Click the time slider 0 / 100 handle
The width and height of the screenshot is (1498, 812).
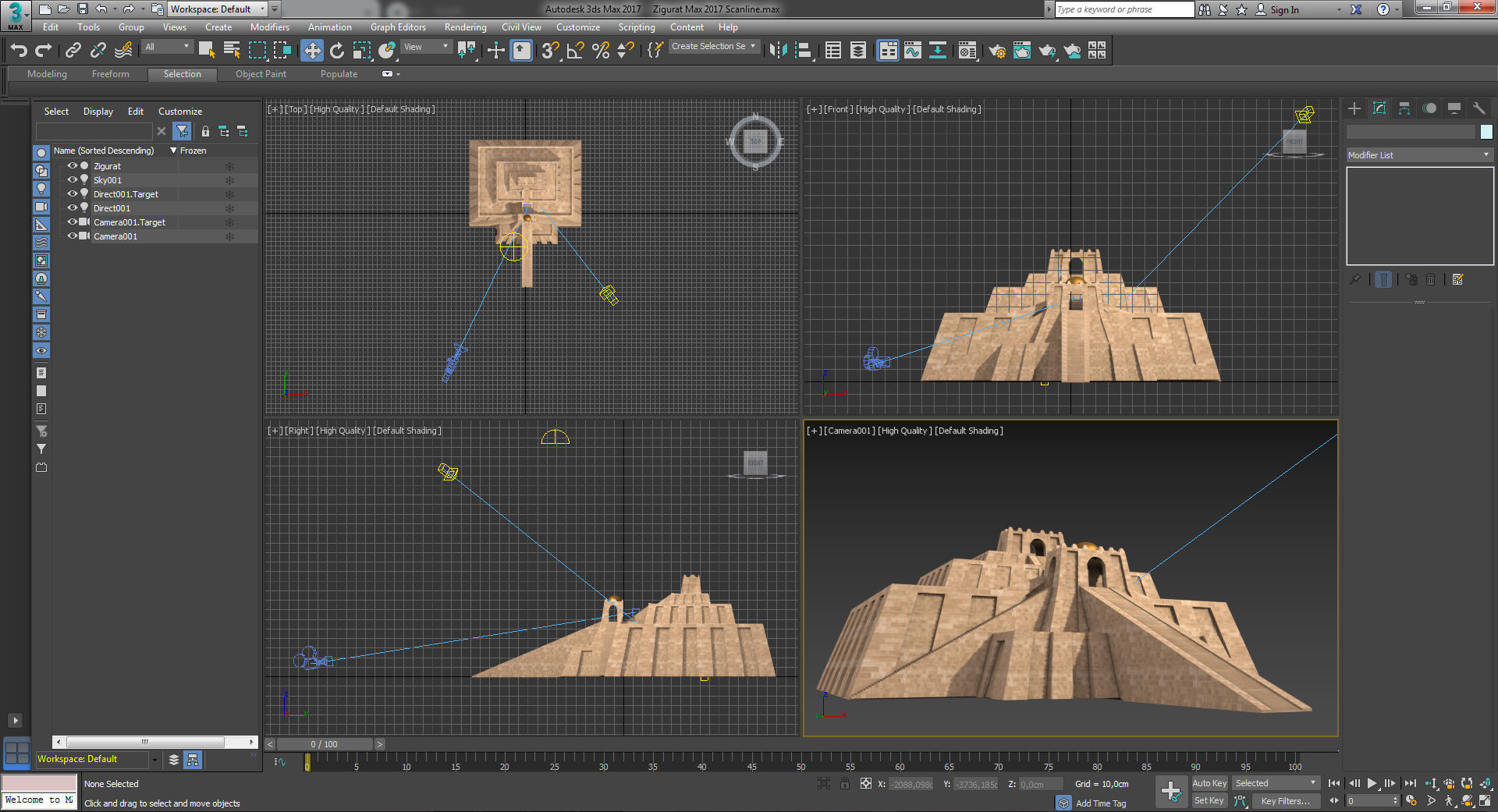coord(324,744)
